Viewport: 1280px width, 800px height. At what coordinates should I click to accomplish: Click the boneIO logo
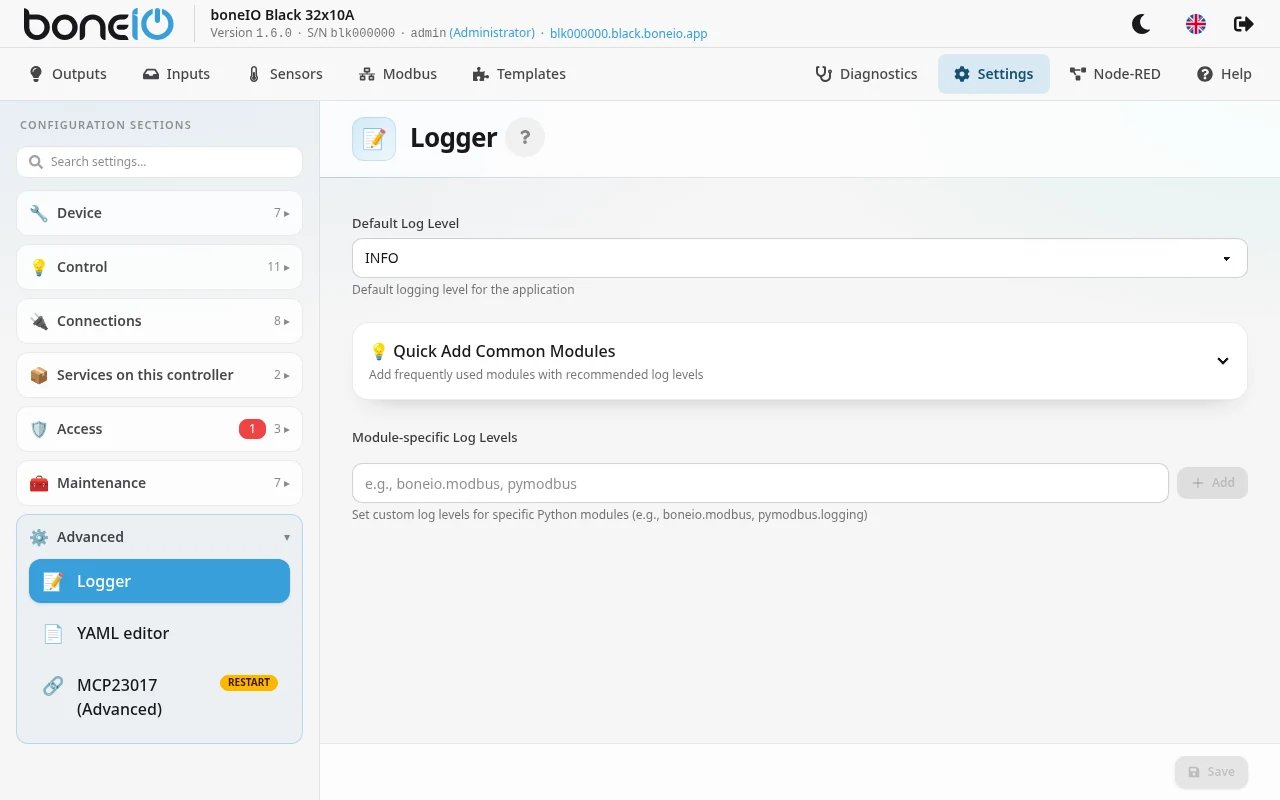pyautogui.click(x=98, y=24)
